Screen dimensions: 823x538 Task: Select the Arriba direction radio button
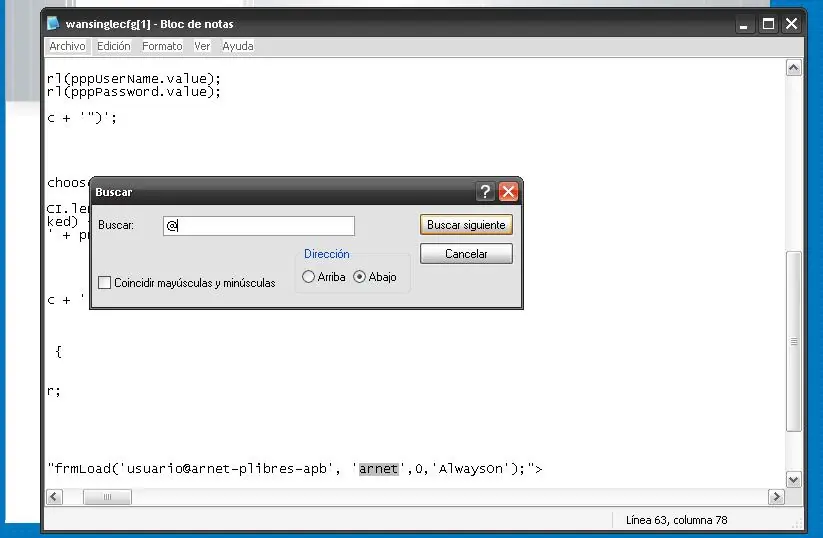[x=309, y=277]
